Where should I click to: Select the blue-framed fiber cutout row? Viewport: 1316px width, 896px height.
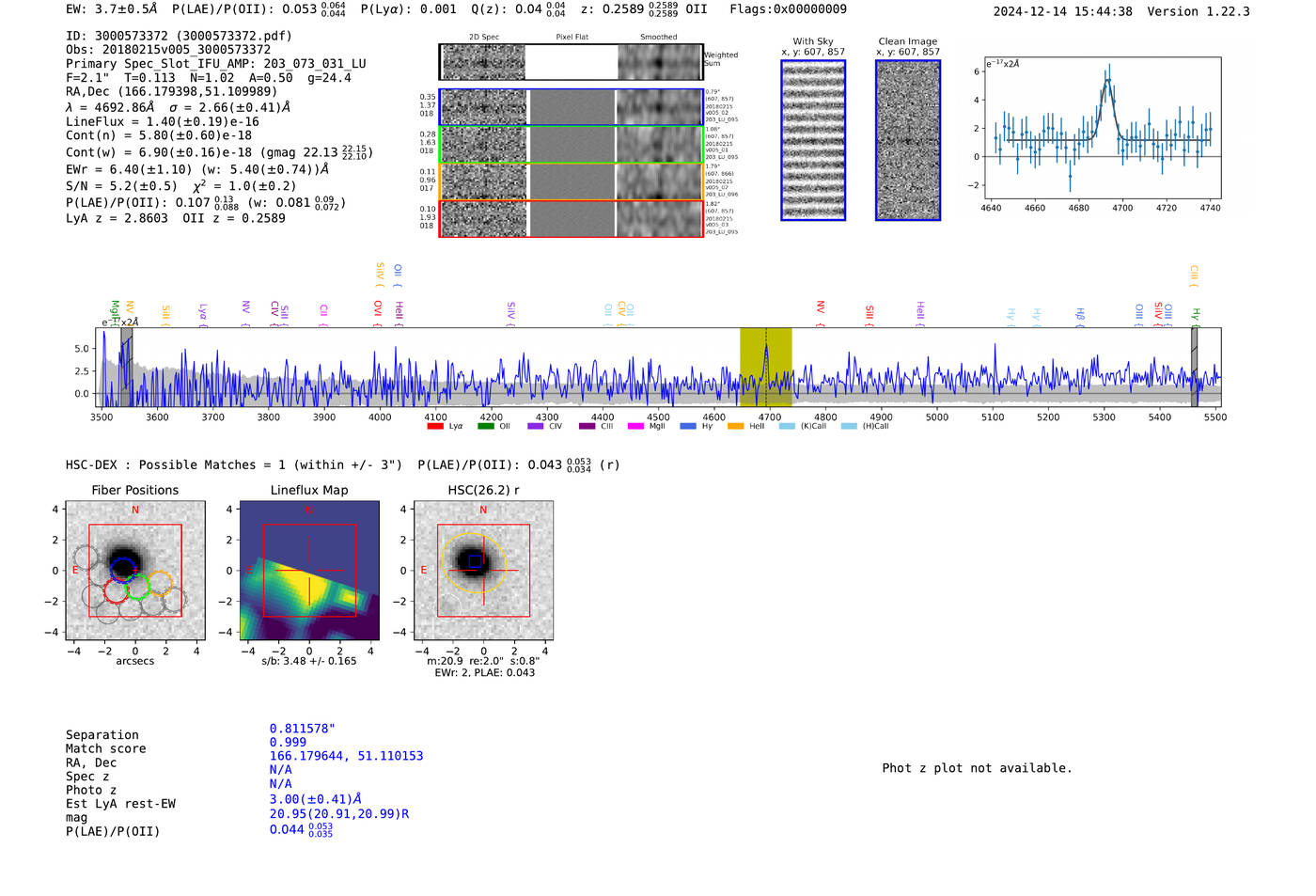[x=571, y=107]
